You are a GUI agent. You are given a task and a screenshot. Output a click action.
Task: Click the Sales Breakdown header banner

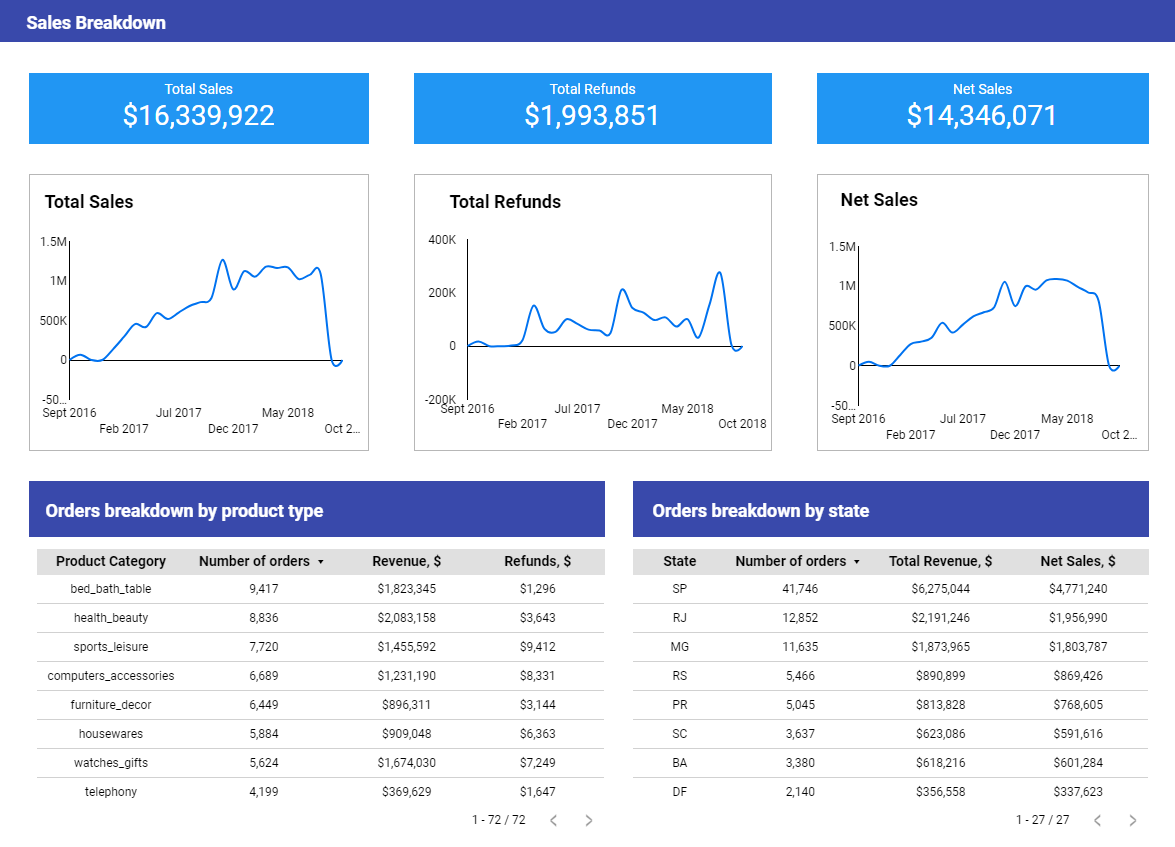point(97,22)
